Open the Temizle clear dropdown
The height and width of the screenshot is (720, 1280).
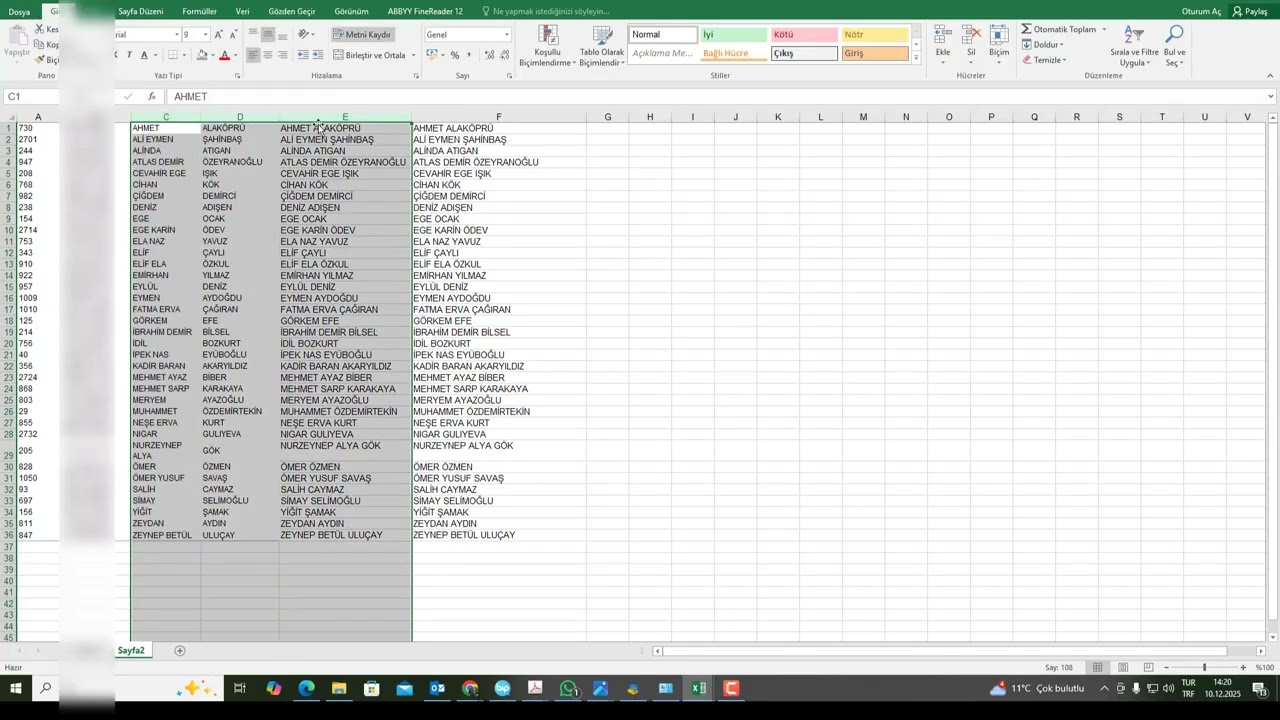(1044, 60)
